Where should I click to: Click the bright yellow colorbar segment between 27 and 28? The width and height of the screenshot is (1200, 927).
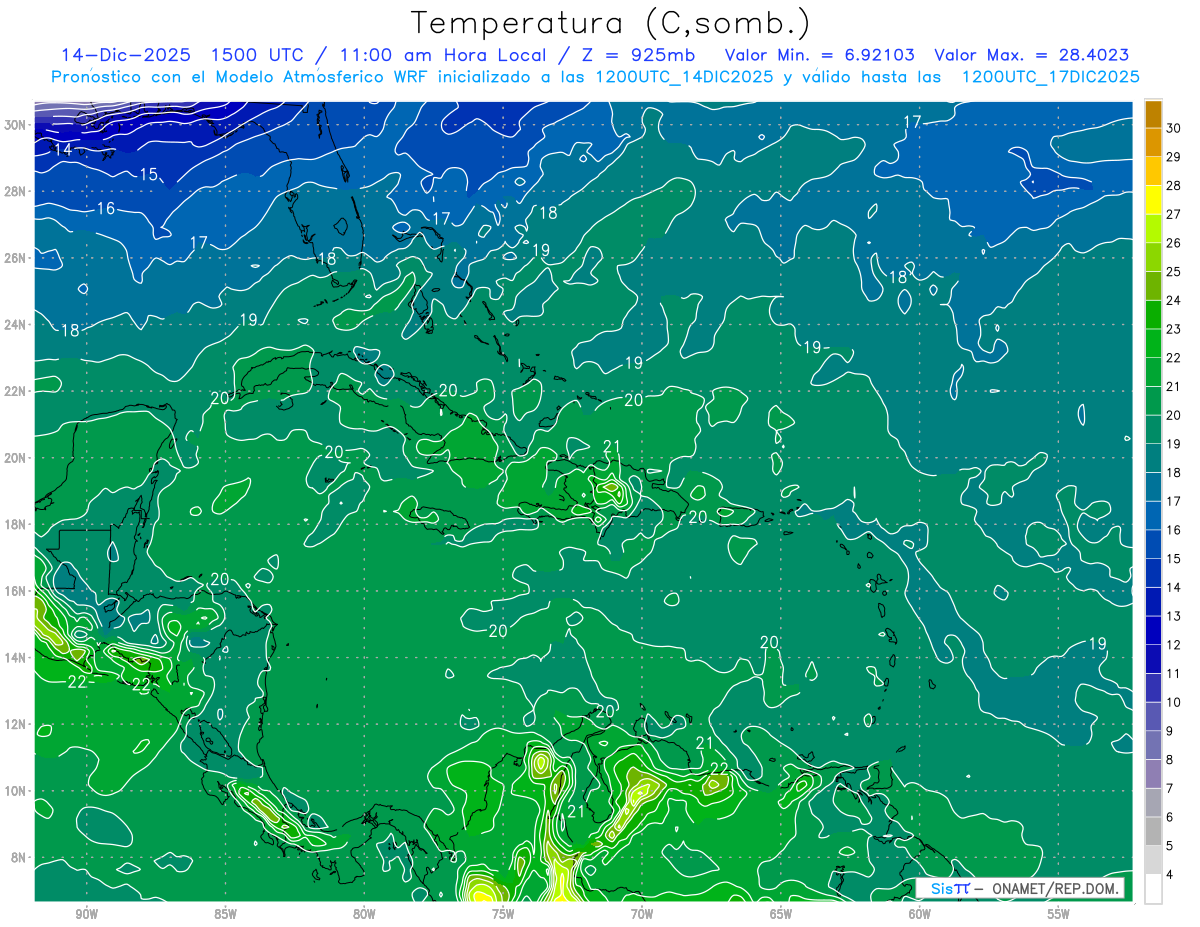coord(1153,199)
